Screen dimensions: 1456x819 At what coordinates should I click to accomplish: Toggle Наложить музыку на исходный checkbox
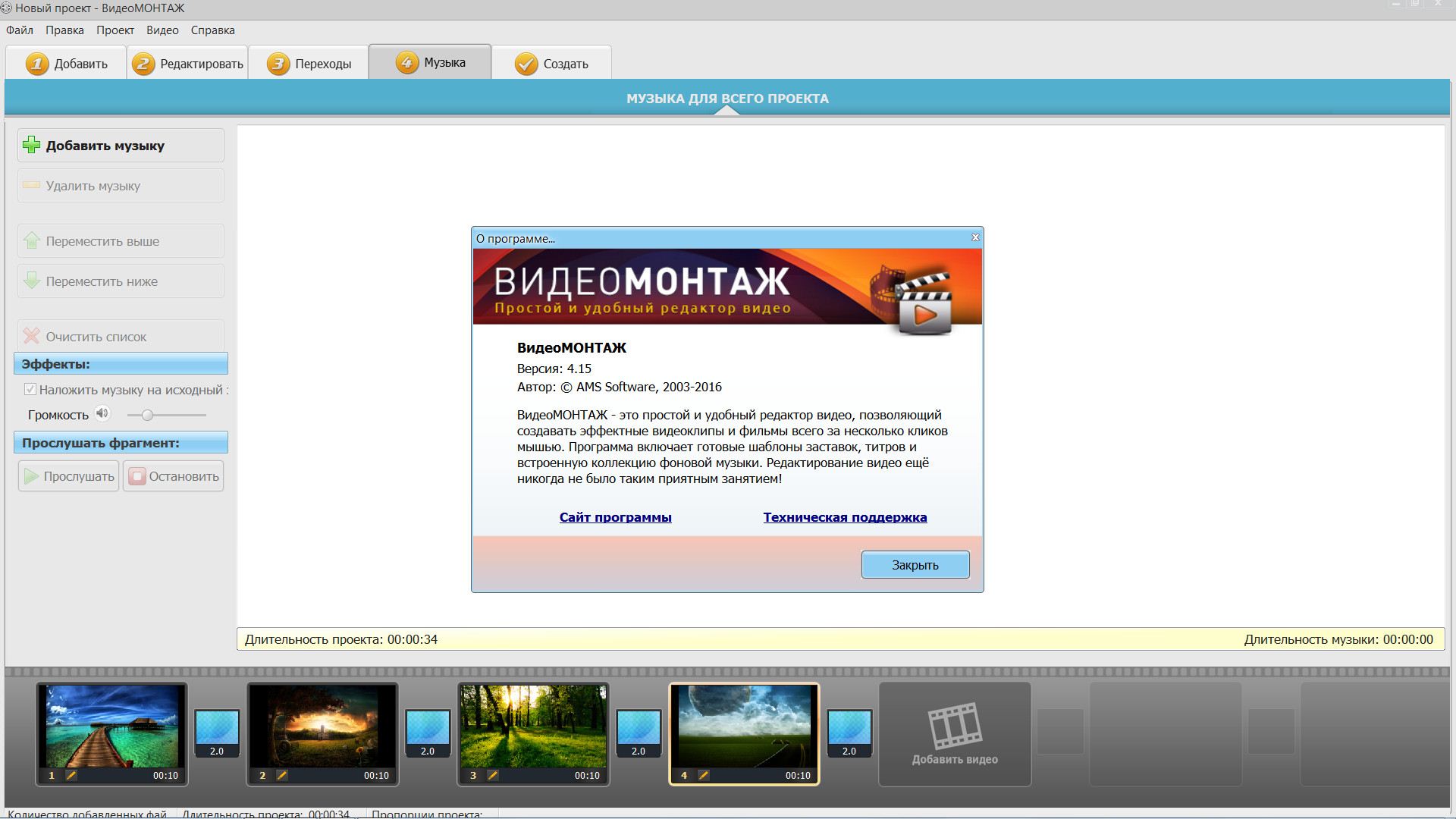click(x=30, y=390)
